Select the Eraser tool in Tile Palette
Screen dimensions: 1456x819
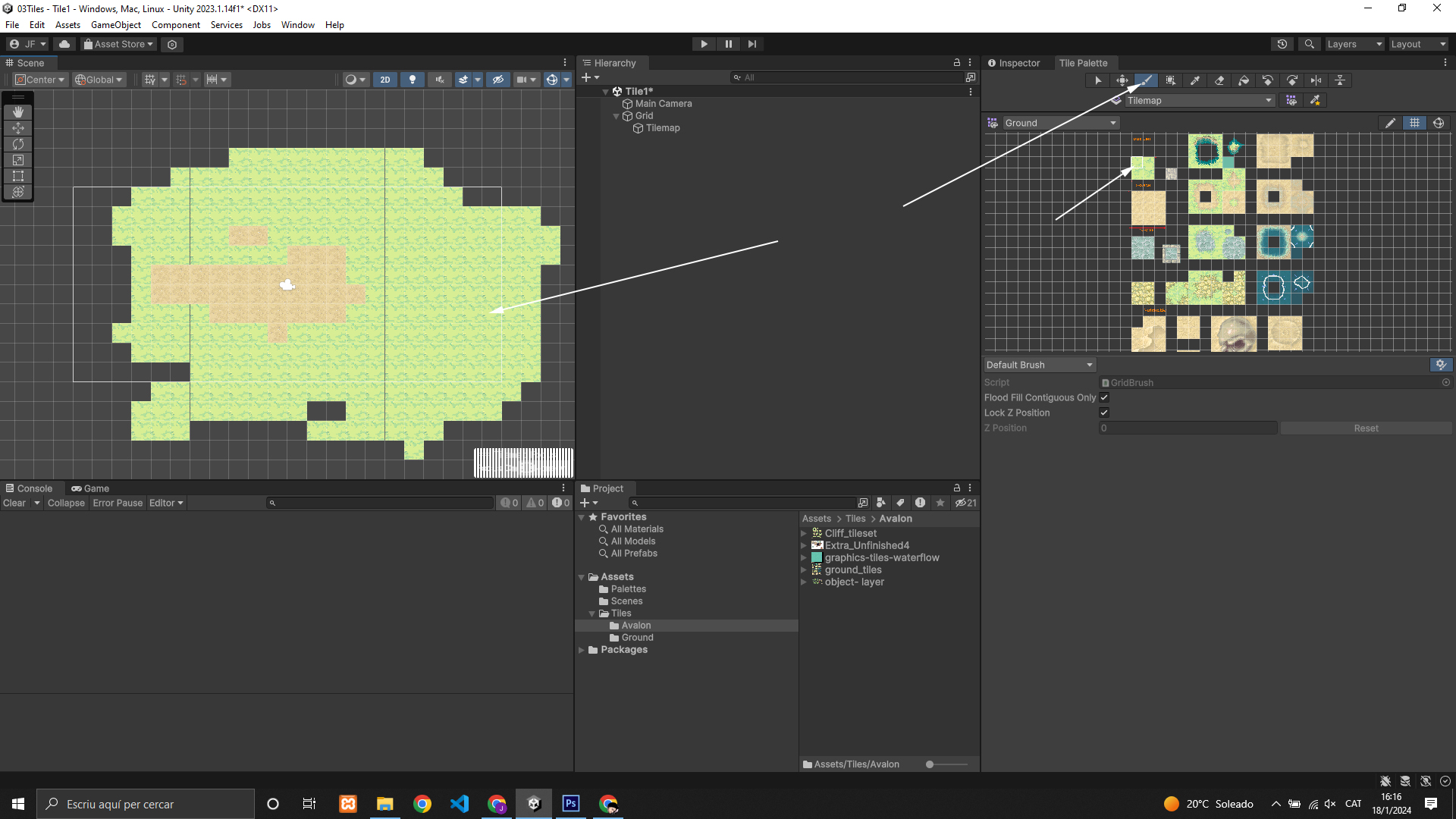click(x=1219, y=80)
